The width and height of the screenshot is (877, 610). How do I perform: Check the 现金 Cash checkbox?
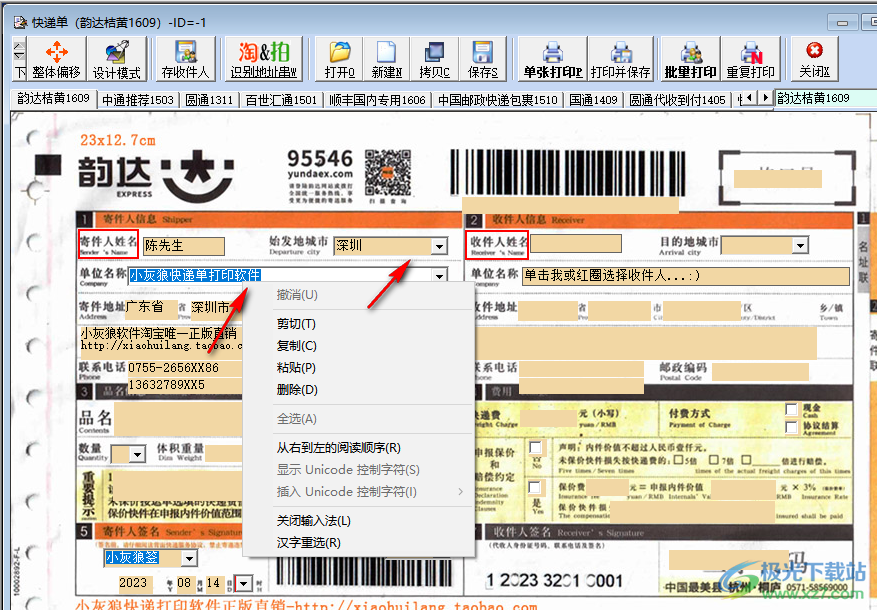(791, 410)
